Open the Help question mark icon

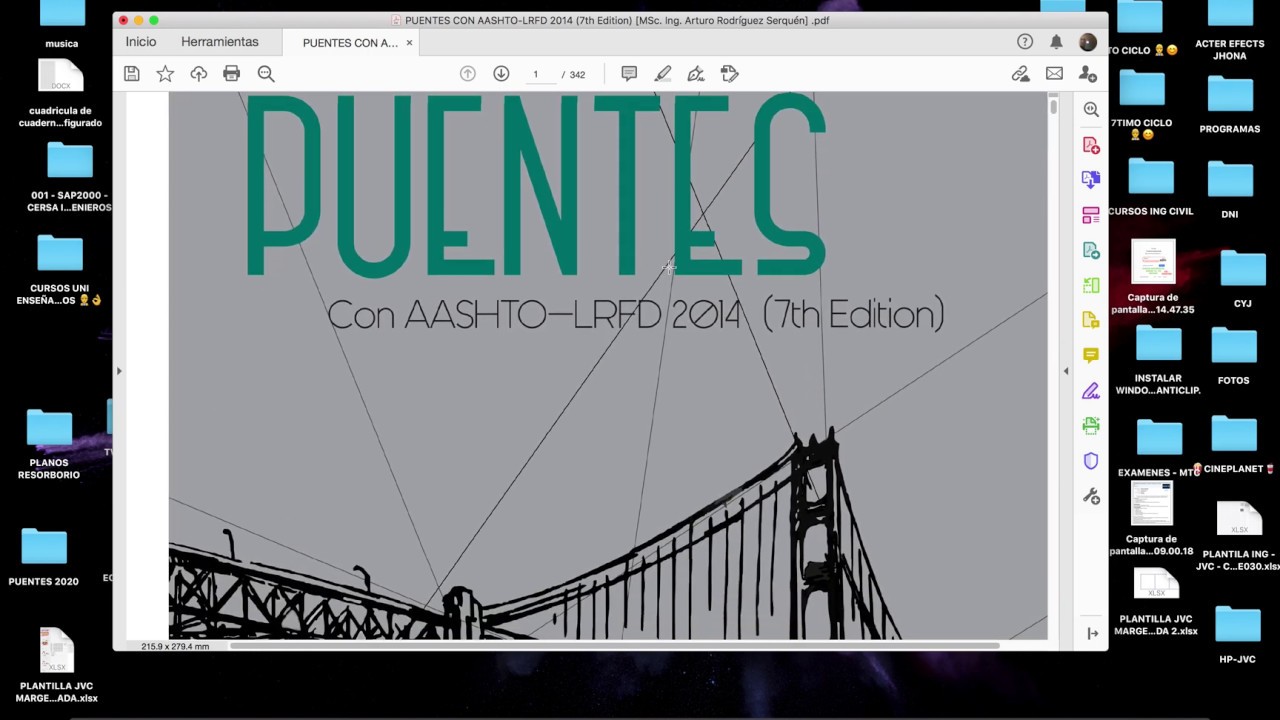[x=1025, y=42]
